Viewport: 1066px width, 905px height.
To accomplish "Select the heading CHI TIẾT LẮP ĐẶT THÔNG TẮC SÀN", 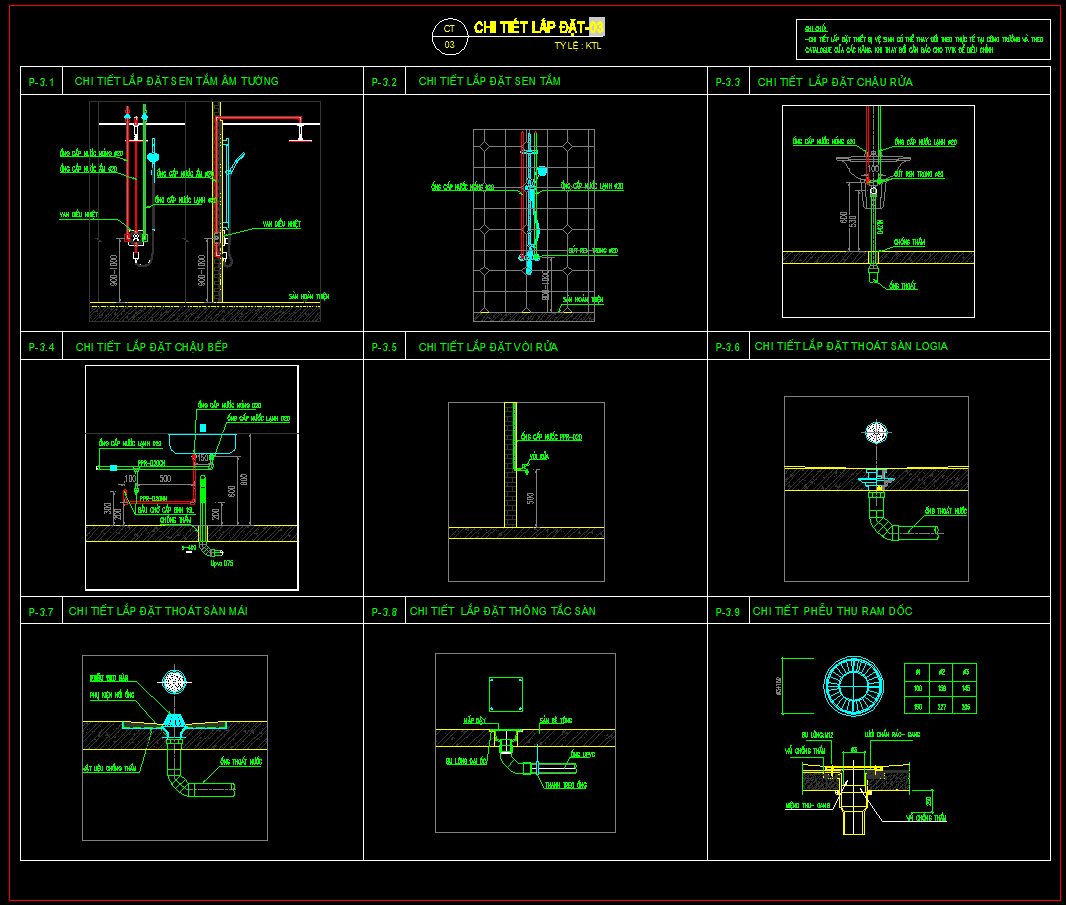I will point(502,611).
